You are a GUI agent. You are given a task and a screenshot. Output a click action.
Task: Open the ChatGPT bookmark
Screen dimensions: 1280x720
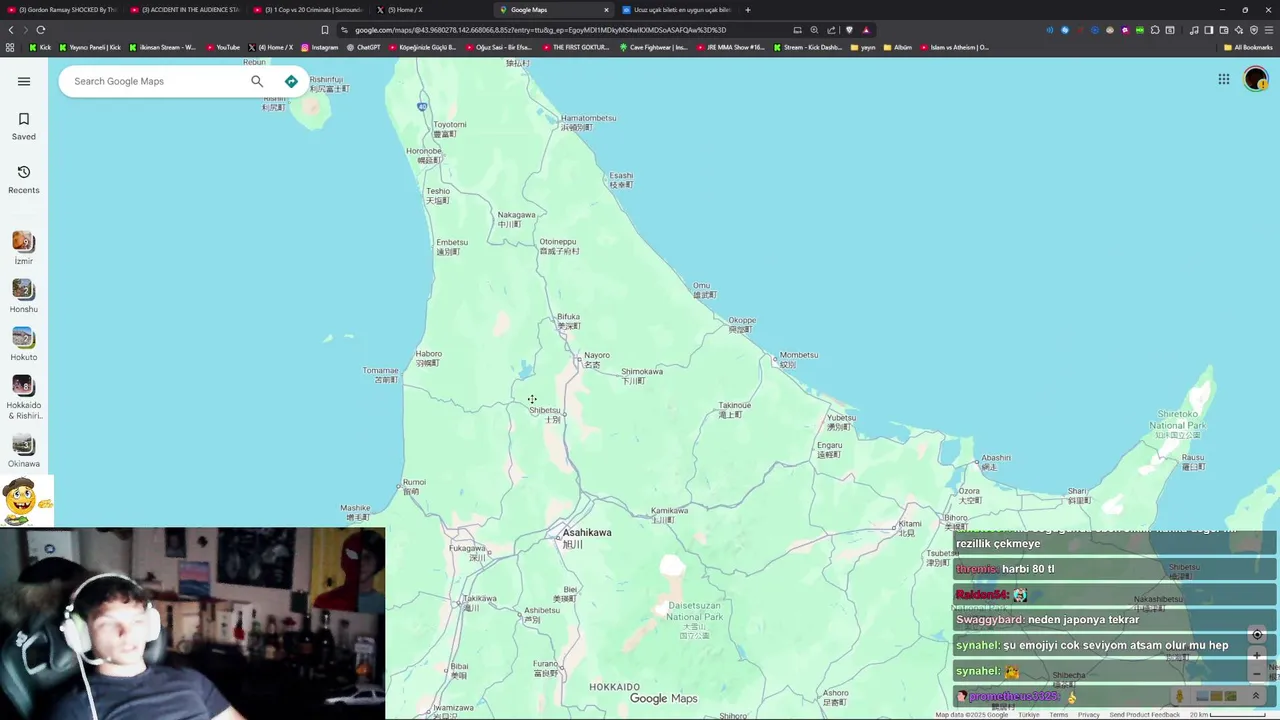364,47
